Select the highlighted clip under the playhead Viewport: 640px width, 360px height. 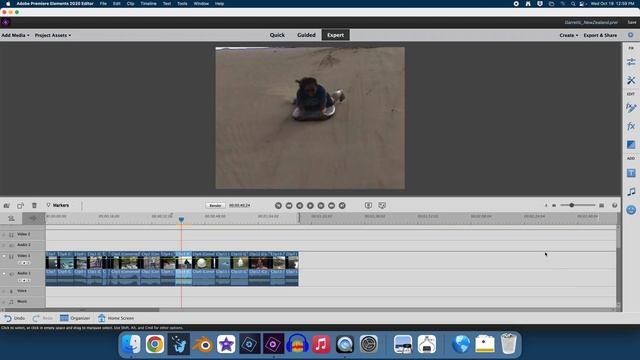click(184, 269)
